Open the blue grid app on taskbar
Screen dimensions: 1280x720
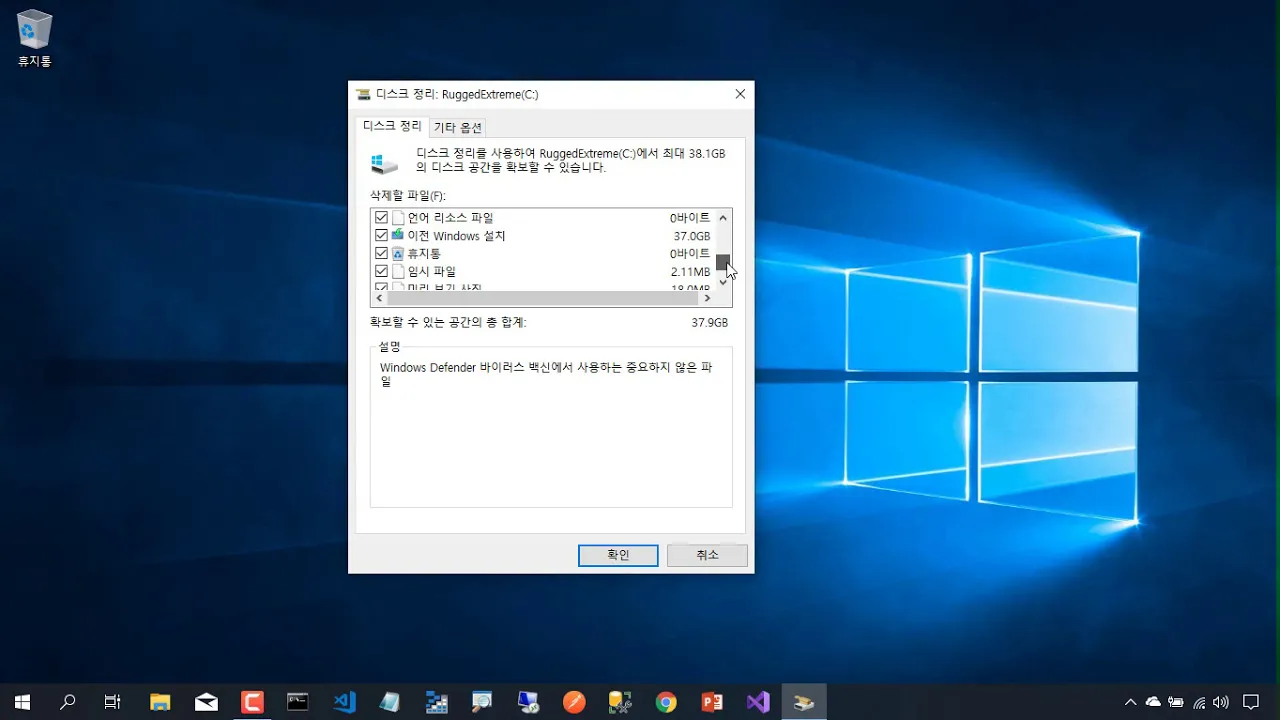point(436,702)
